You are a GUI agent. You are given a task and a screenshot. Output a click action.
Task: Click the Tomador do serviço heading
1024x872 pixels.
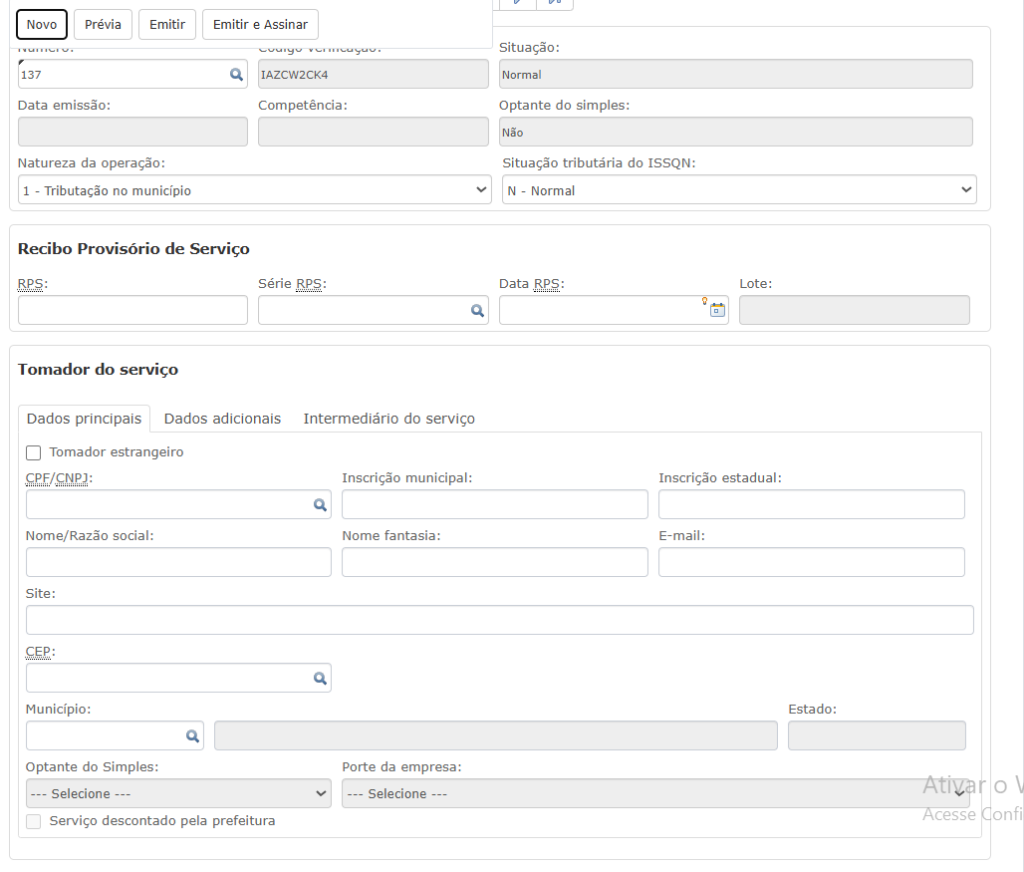98,370
